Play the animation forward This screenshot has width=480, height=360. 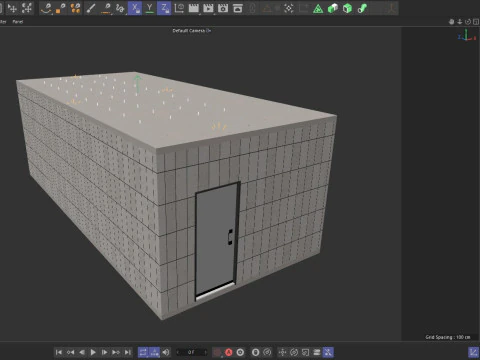coord(93,352)
